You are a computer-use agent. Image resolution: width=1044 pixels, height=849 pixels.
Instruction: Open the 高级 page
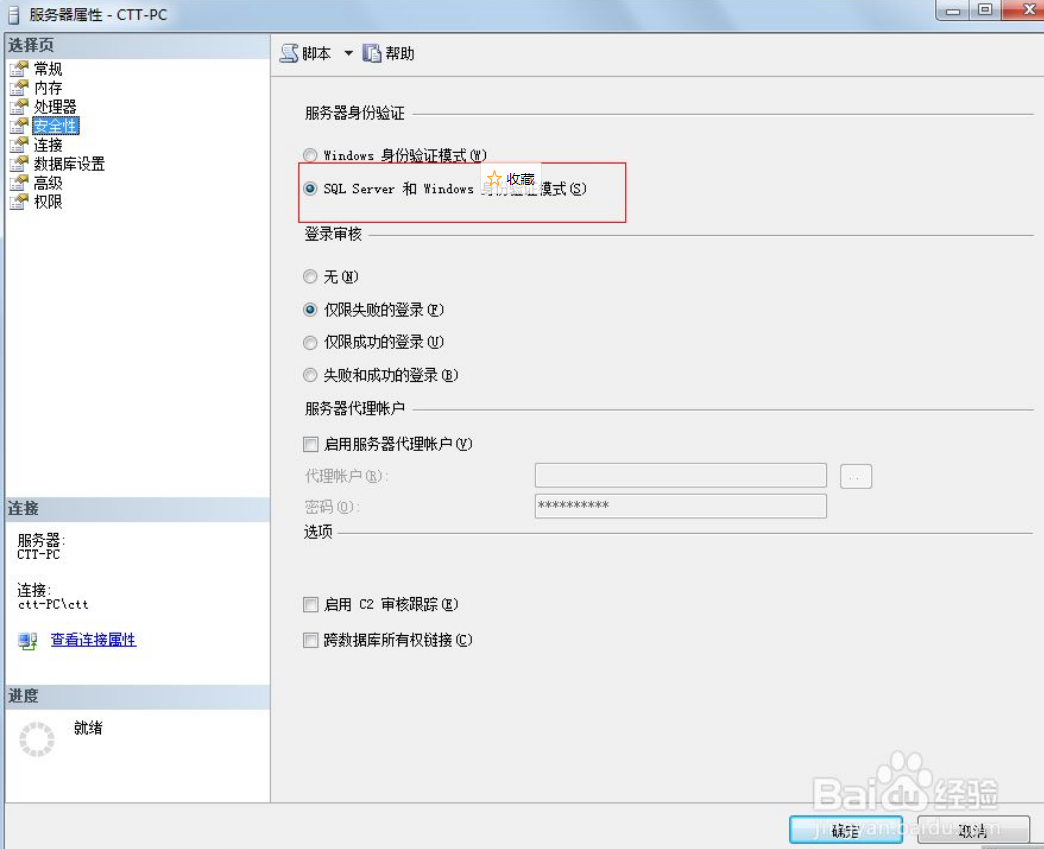point(48,182)
